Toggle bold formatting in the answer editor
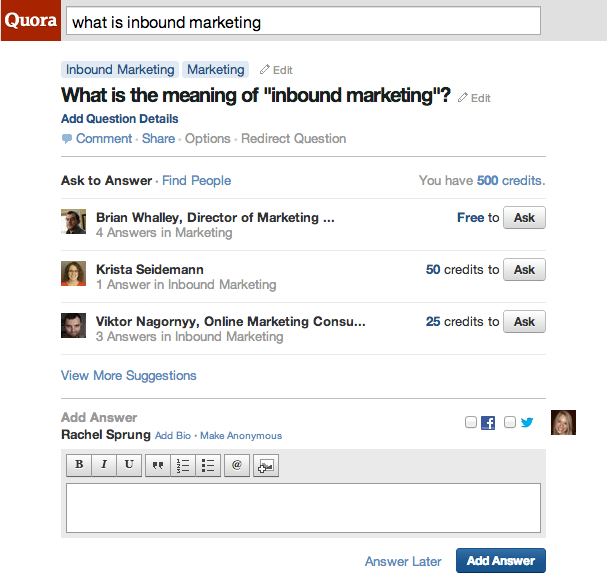The height and width of the screenshot is (588, 607). pos(78,465)
